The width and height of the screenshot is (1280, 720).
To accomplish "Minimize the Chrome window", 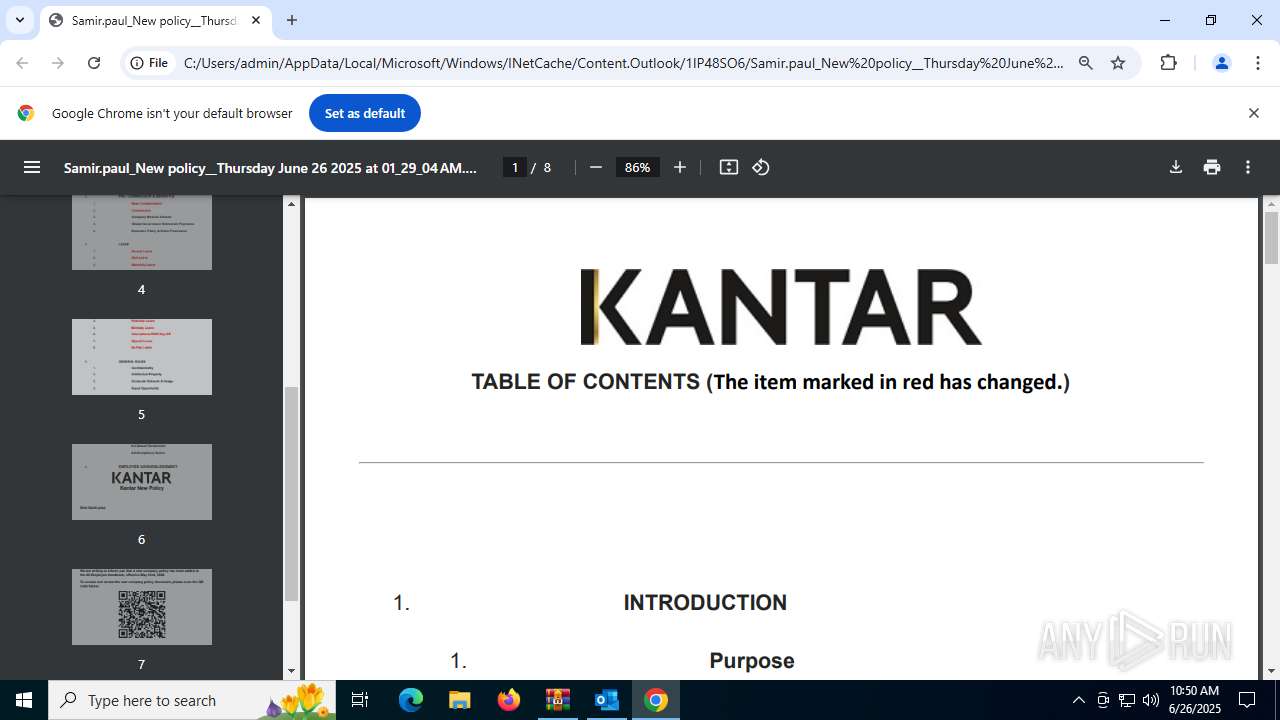I will click(1165, 20).
